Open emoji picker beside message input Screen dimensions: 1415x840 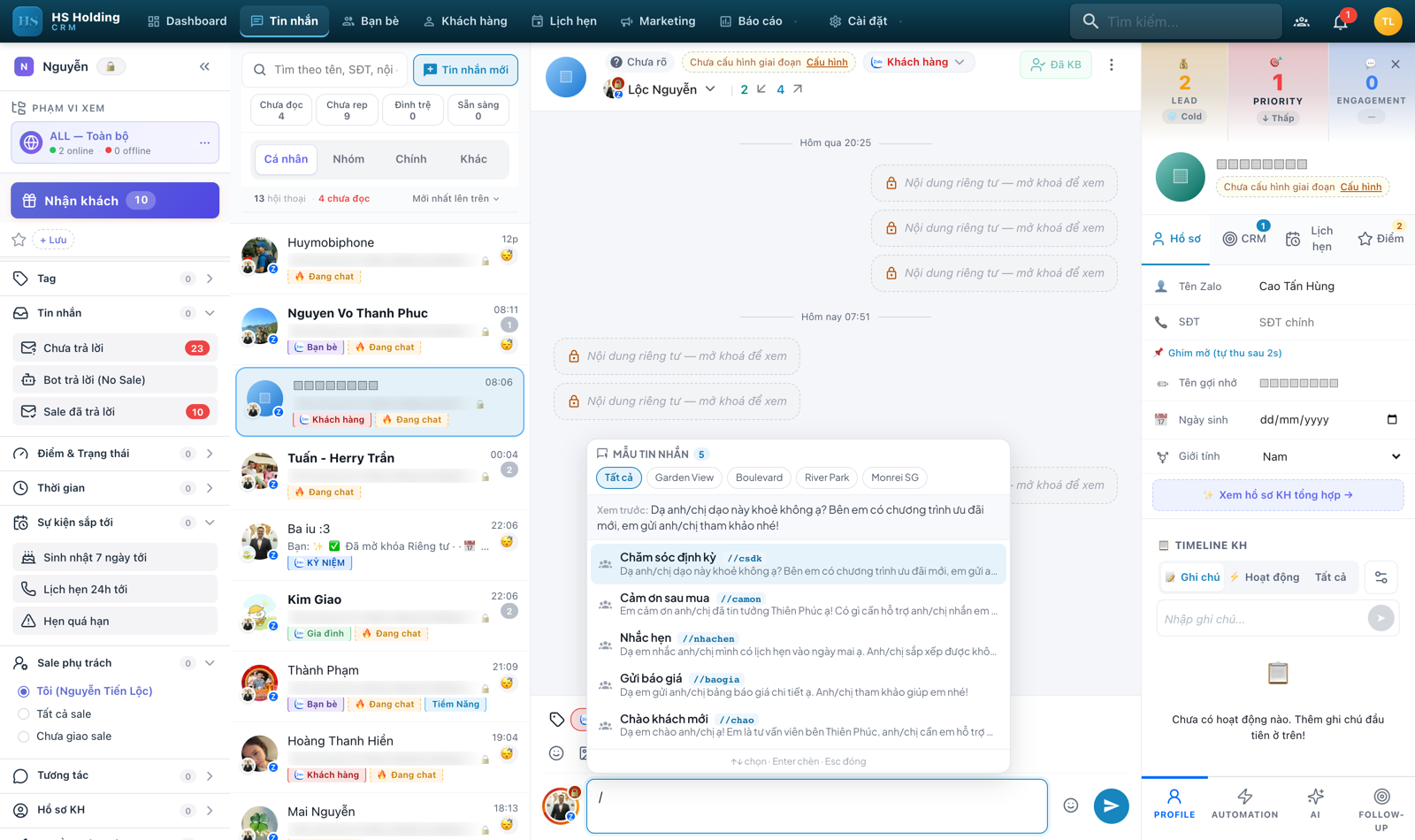(1071, 806)
